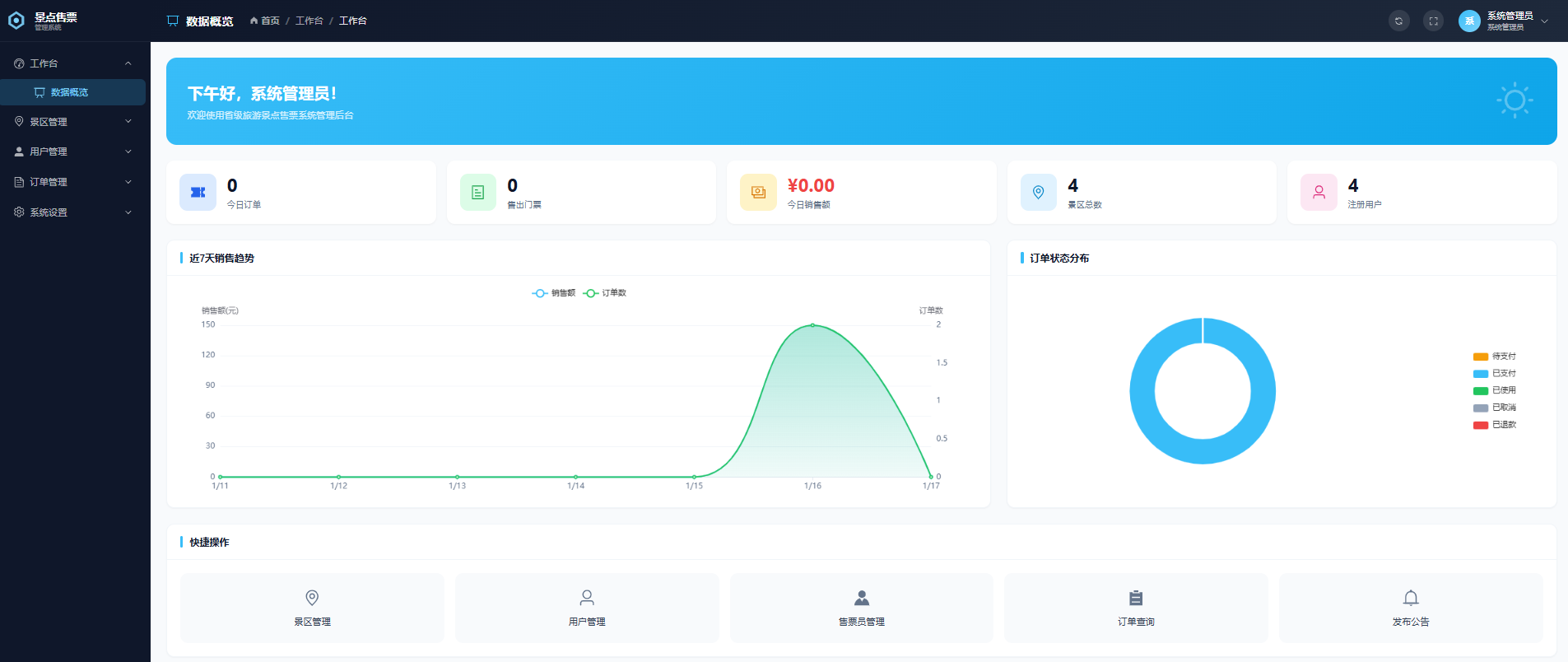The image size is (1568, 662).
Task: Click the 工作台 dashboard icon in sidebar
Action: (19, 63)
